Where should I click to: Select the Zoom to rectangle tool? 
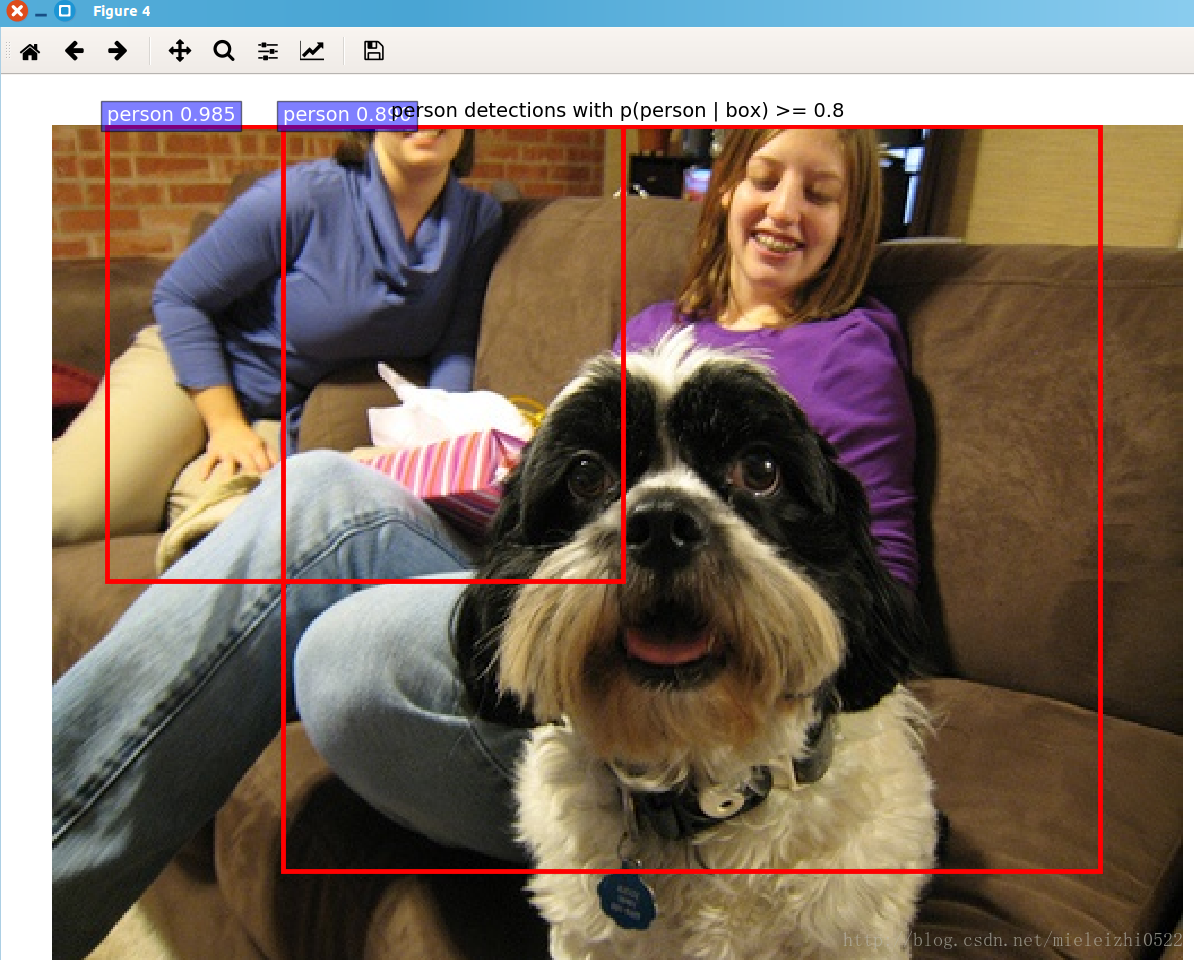point(224,51)
